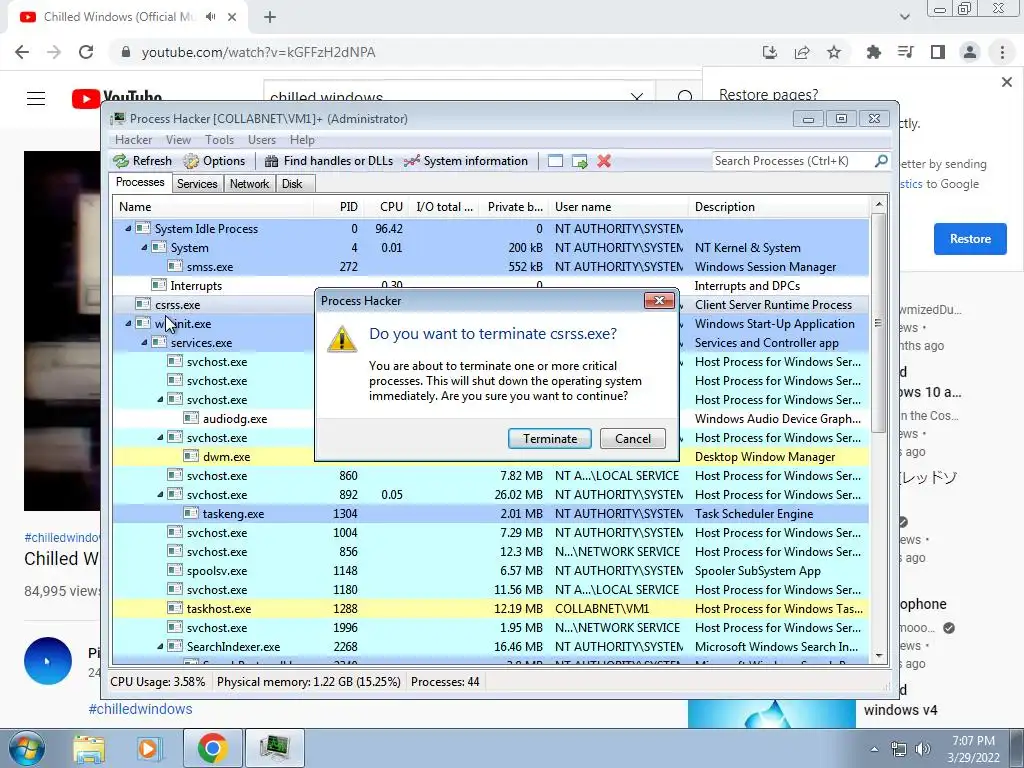Click Restore in Chrome's restore pages prompt
This screenshot has width=1024, height=768.
[970, 239]
